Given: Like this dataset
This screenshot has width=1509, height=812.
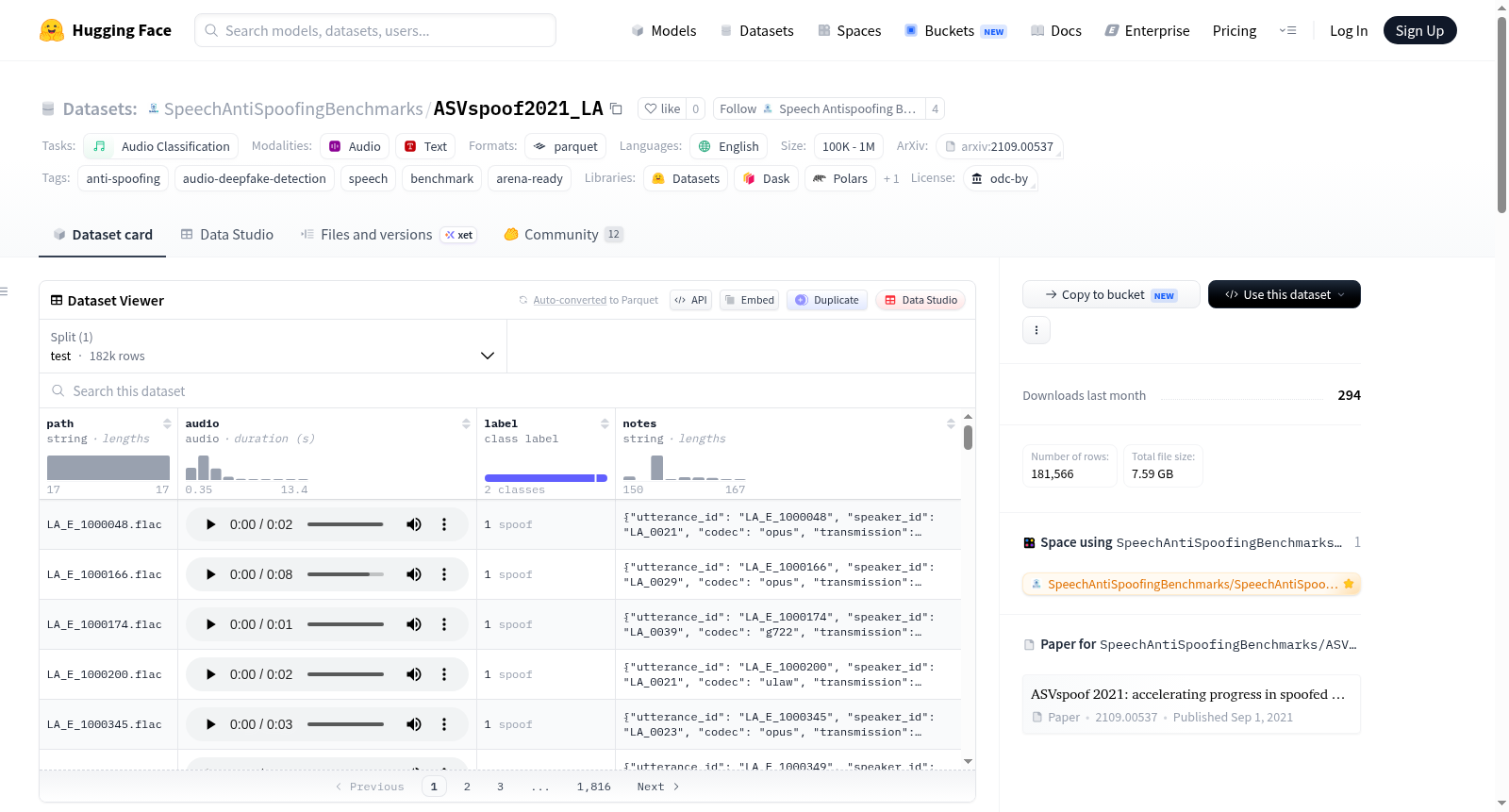Looking at the screenshot, I should coord(662,108).
